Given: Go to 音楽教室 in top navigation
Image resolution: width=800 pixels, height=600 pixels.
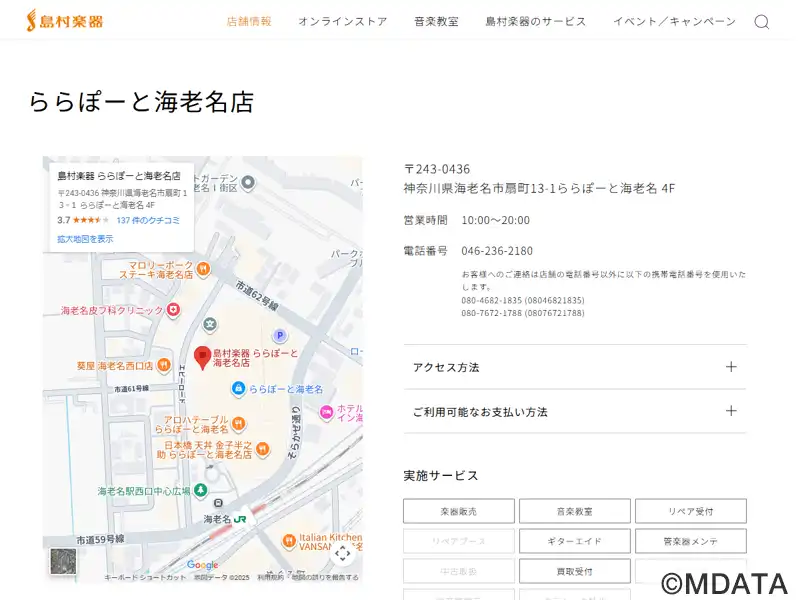Looking at the screenshot, I should tap(436, 21).
